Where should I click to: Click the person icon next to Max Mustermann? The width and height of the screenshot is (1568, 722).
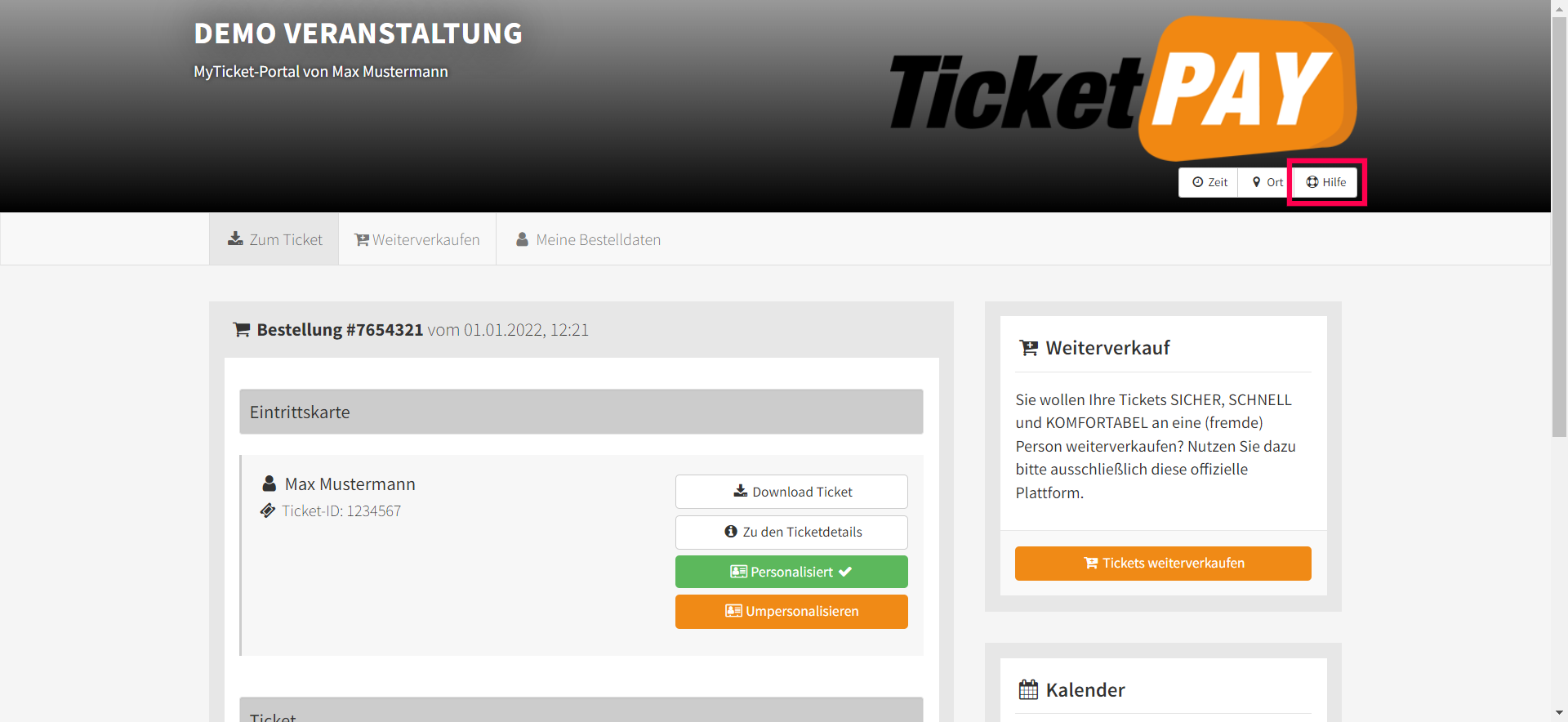click(269, 484)
